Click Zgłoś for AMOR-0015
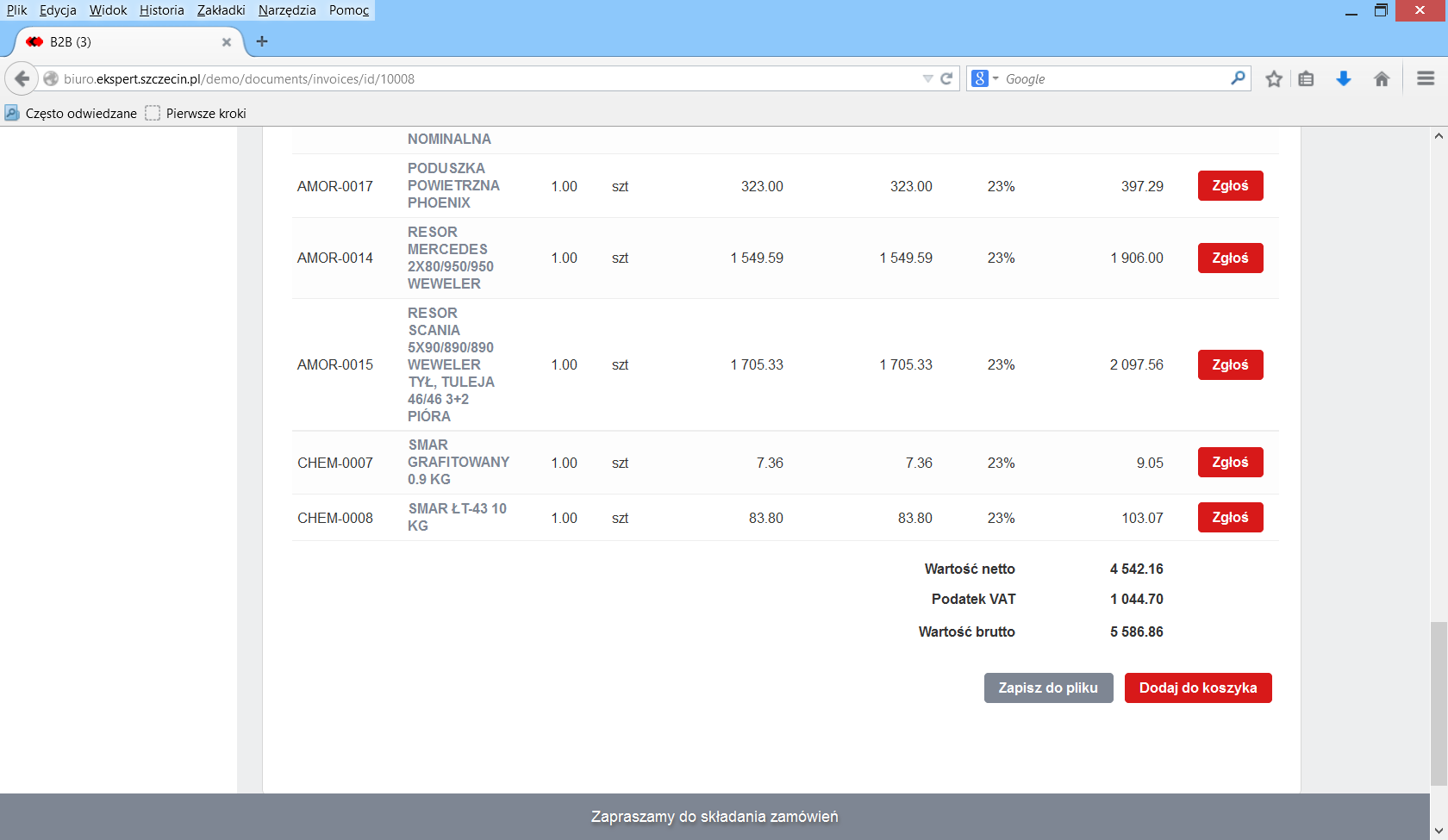Image resolution: width=1448 pixels, height=840 pixels. [x=1230, y=365]
